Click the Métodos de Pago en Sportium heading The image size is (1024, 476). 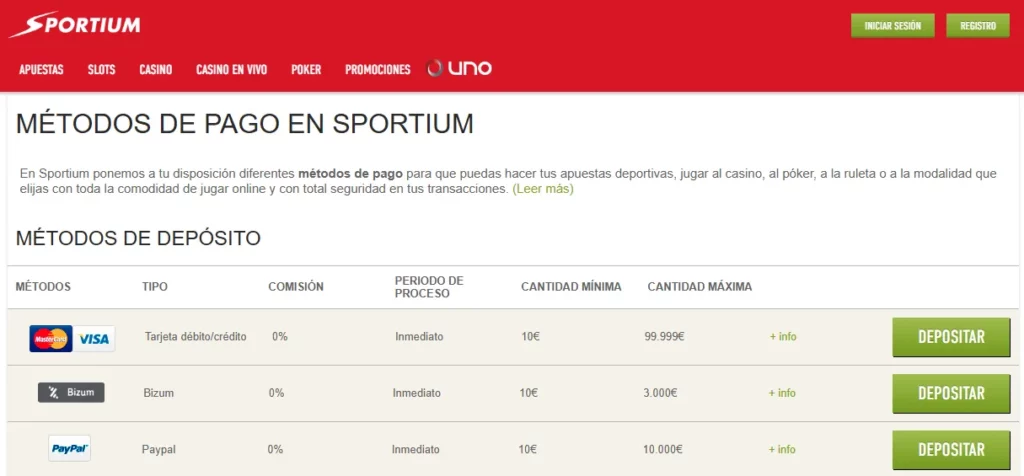pos(244,123)
